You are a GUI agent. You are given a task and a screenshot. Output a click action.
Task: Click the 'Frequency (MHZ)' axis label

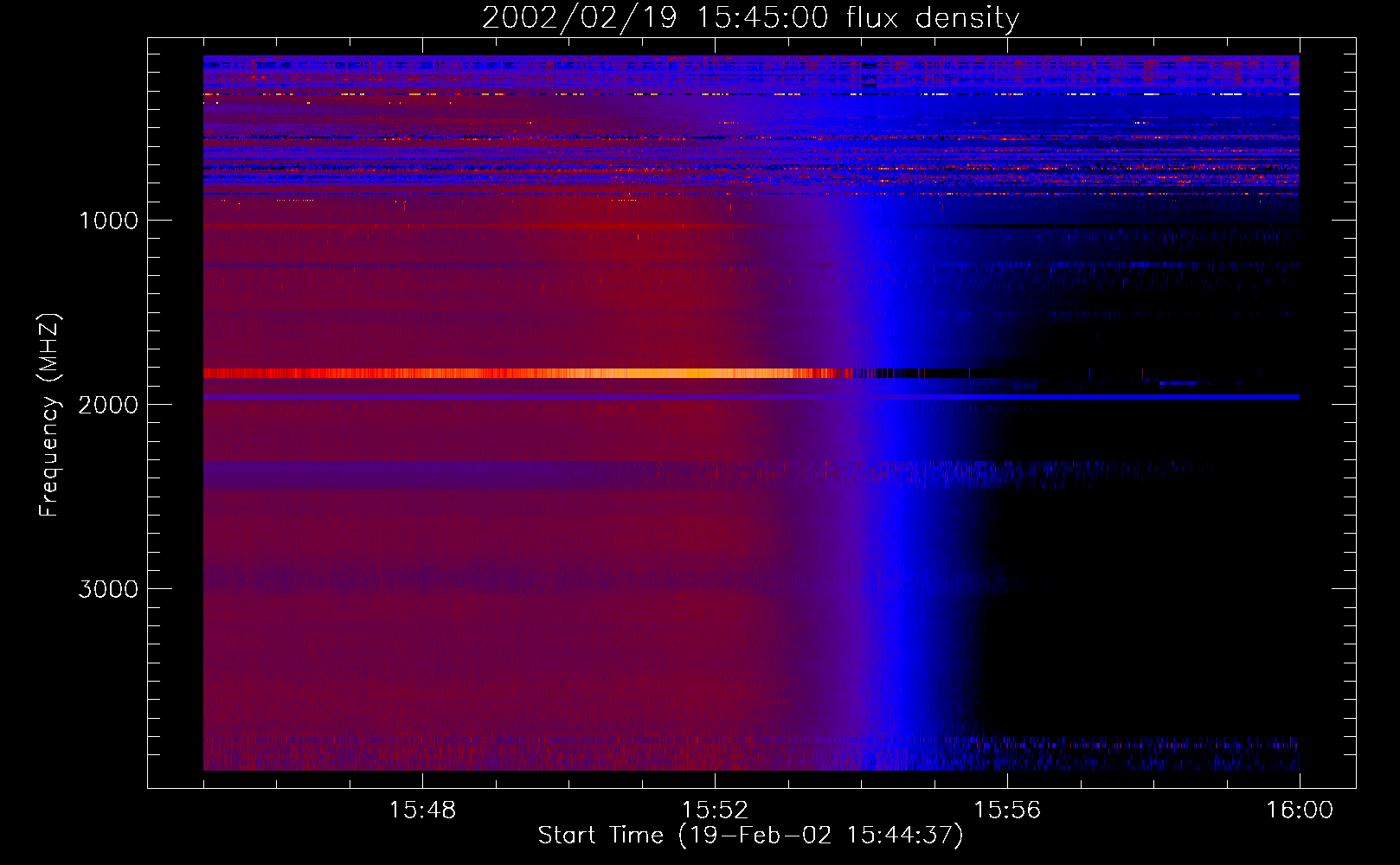pos(49,415)
